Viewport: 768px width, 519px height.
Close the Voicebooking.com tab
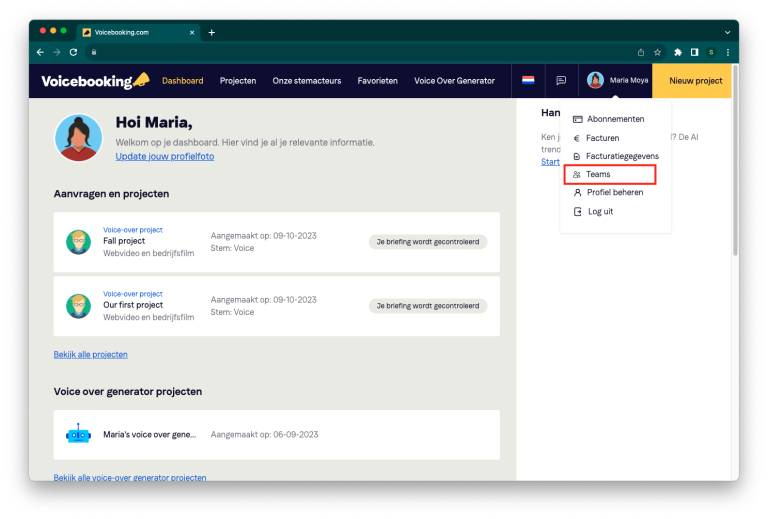192,32
